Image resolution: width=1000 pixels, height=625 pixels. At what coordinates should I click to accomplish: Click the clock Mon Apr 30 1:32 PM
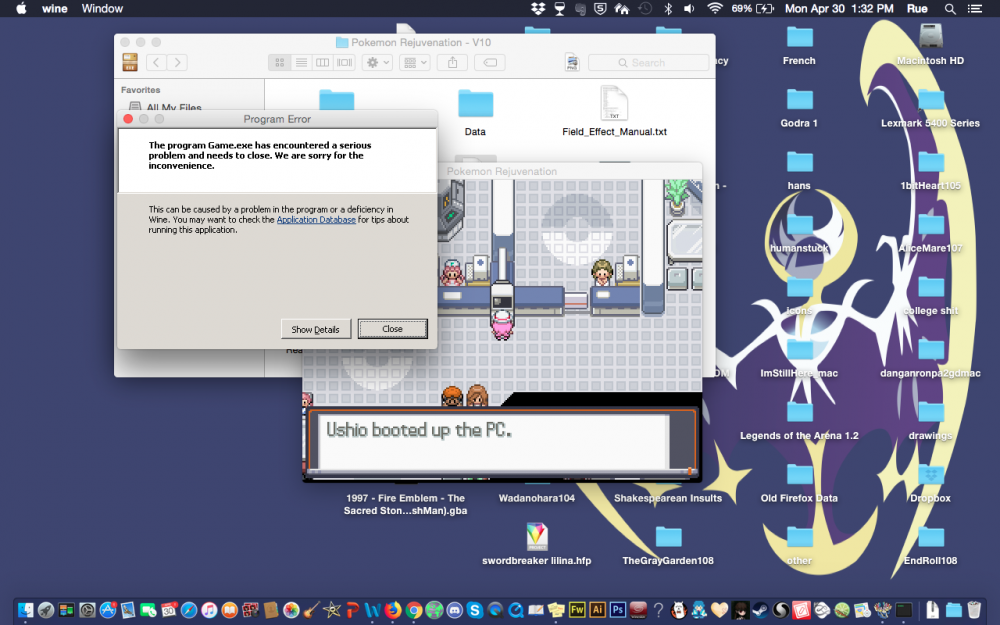[839, 8]
